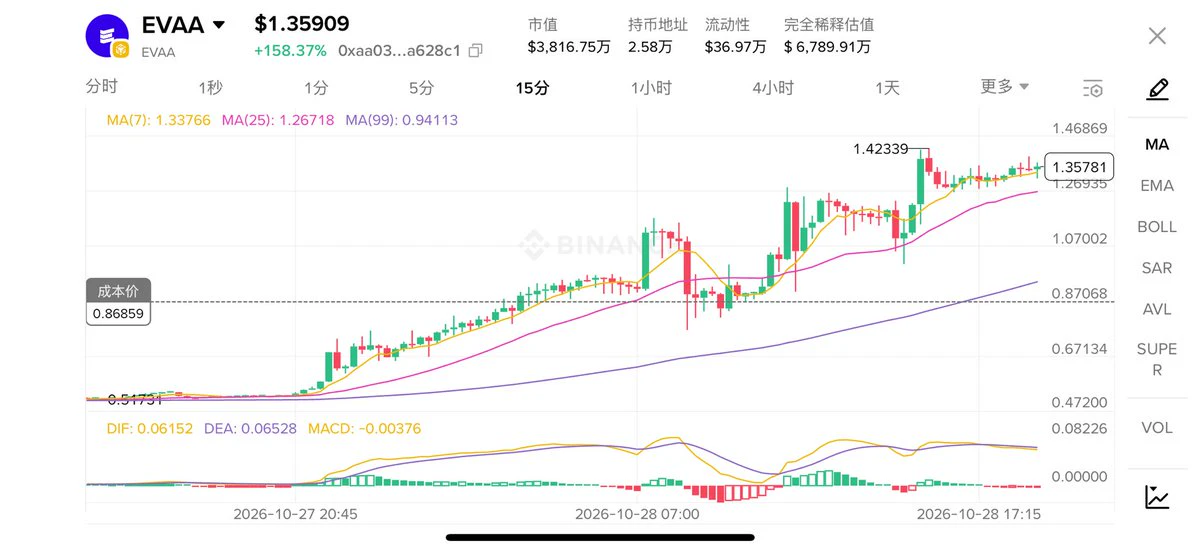Enable the EMA indicator
The image size is (1200, 552).
click(x=1157, y=186)
